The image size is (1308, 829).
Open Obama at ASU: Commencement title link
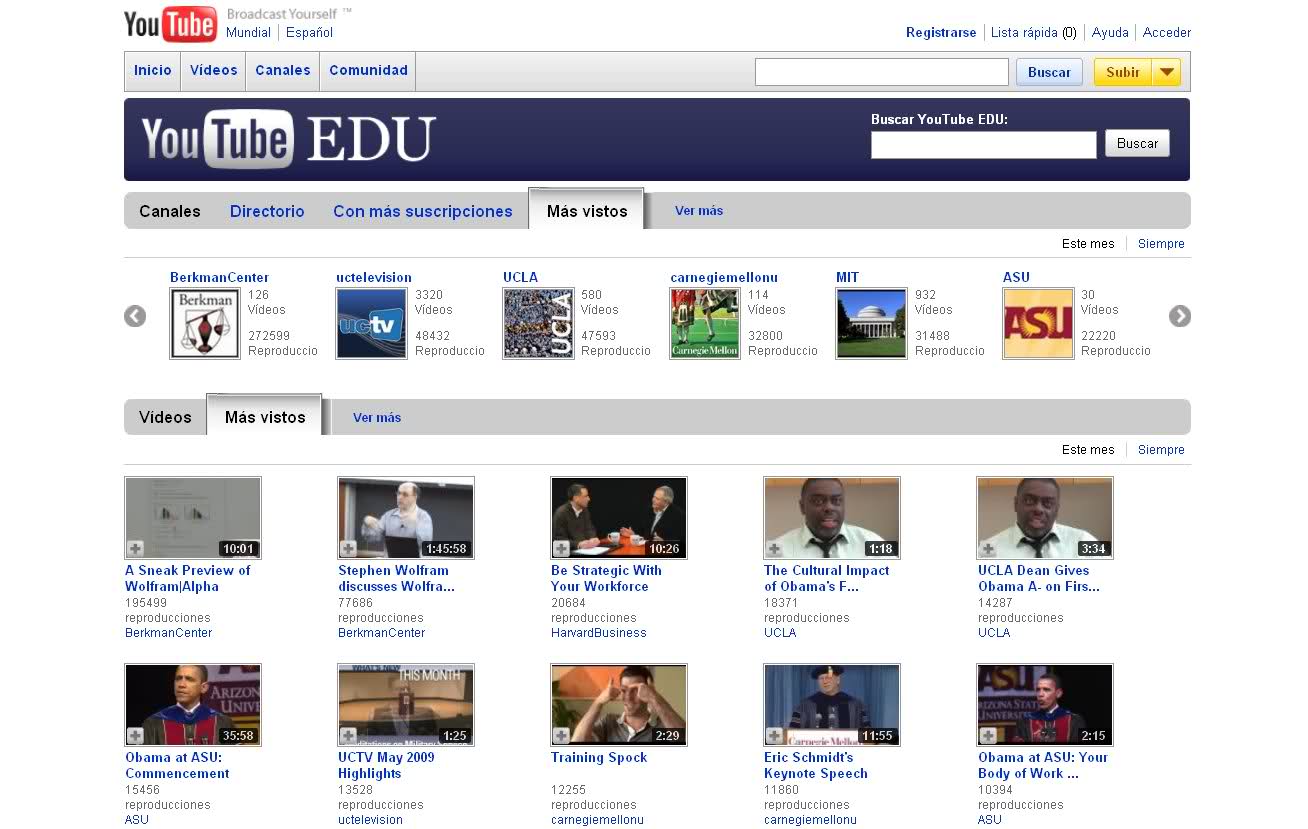pyautogui.click(x=177, y=766)
